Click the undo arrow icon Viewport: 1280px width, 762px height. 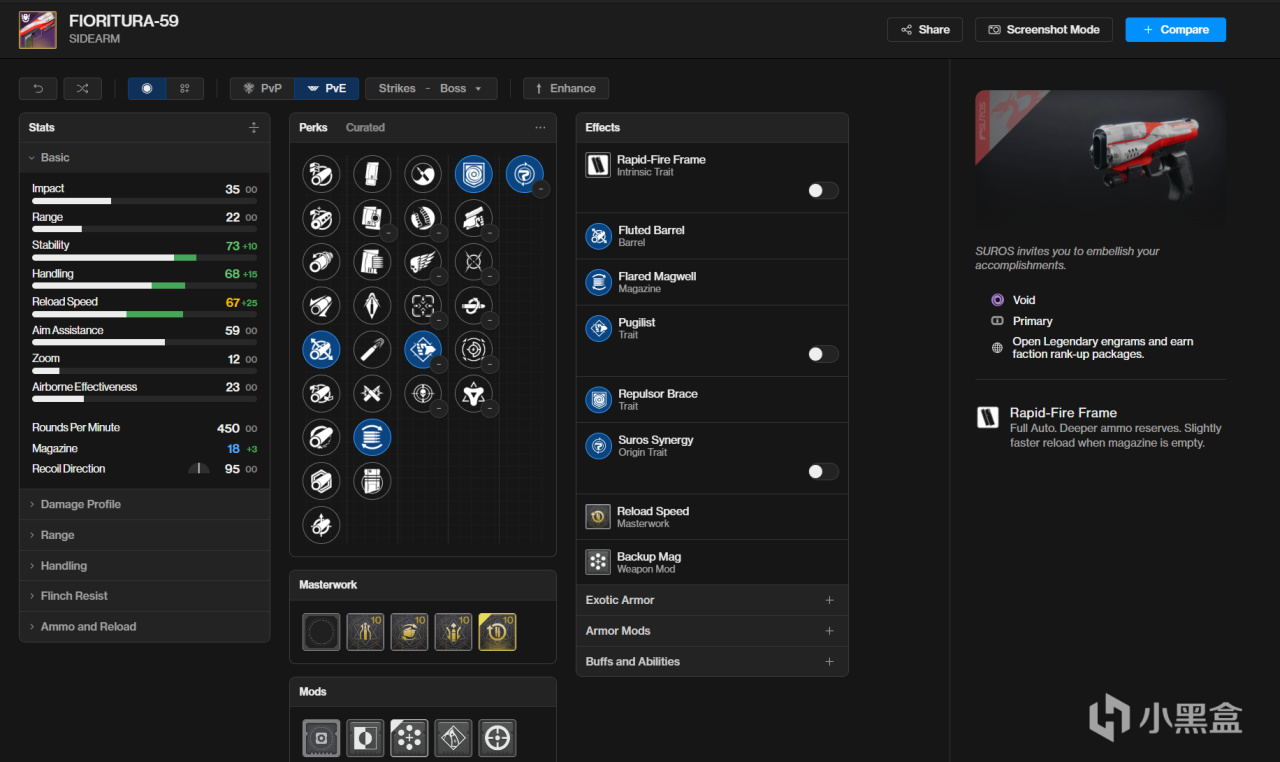[x=38, y=88]
